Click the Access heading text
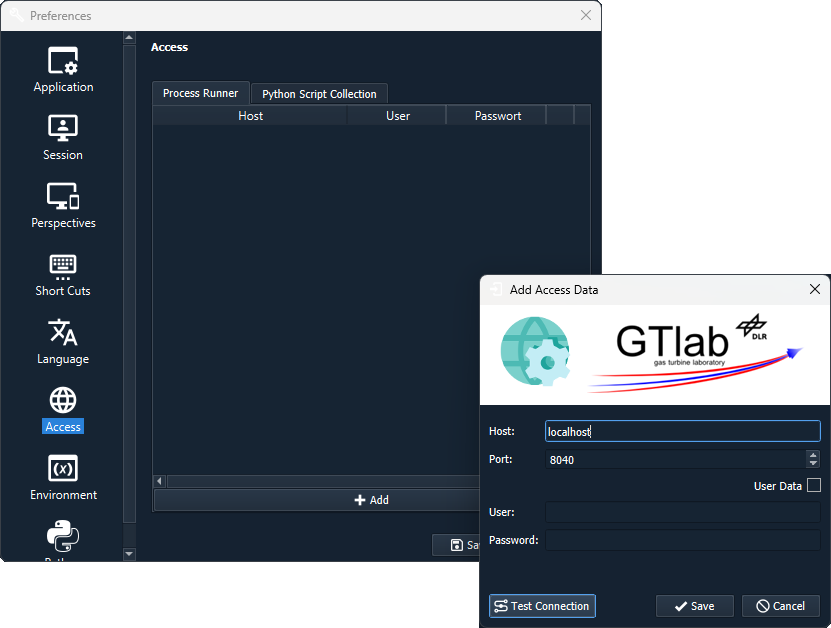Viewport: 831px width, 628px height. 169,47
